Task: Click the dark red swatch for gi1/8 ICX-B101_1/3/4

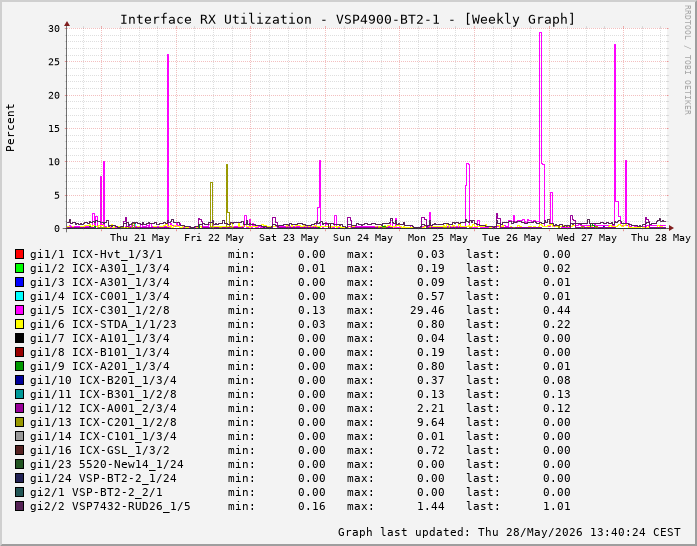Action: click(x=19, y=352)
